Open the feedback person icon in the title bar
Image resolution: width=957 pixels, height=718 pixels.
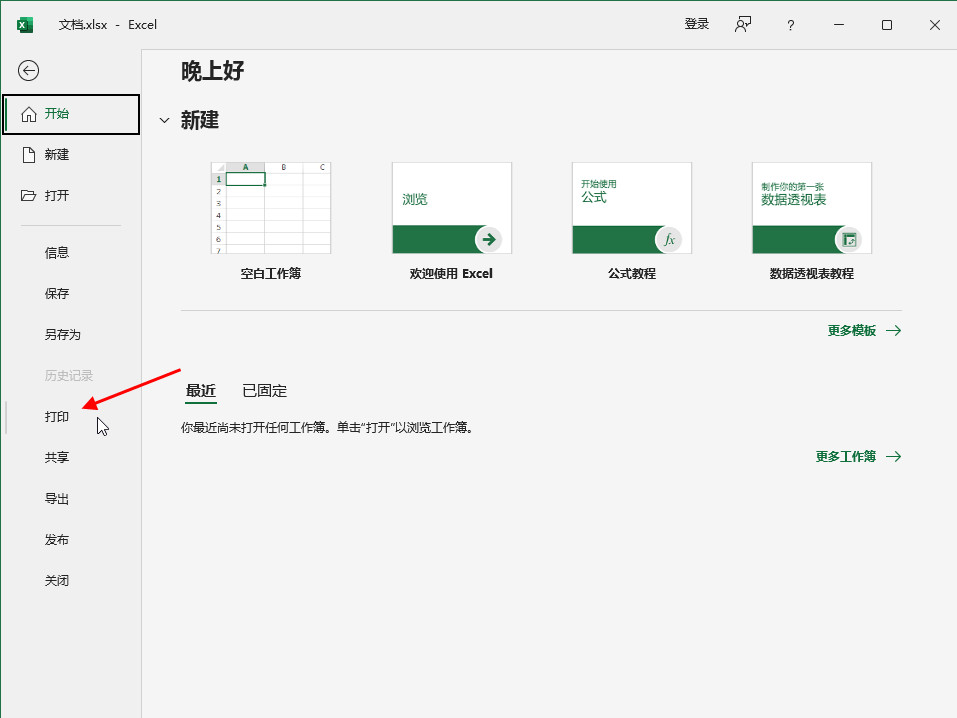(743, 25)
